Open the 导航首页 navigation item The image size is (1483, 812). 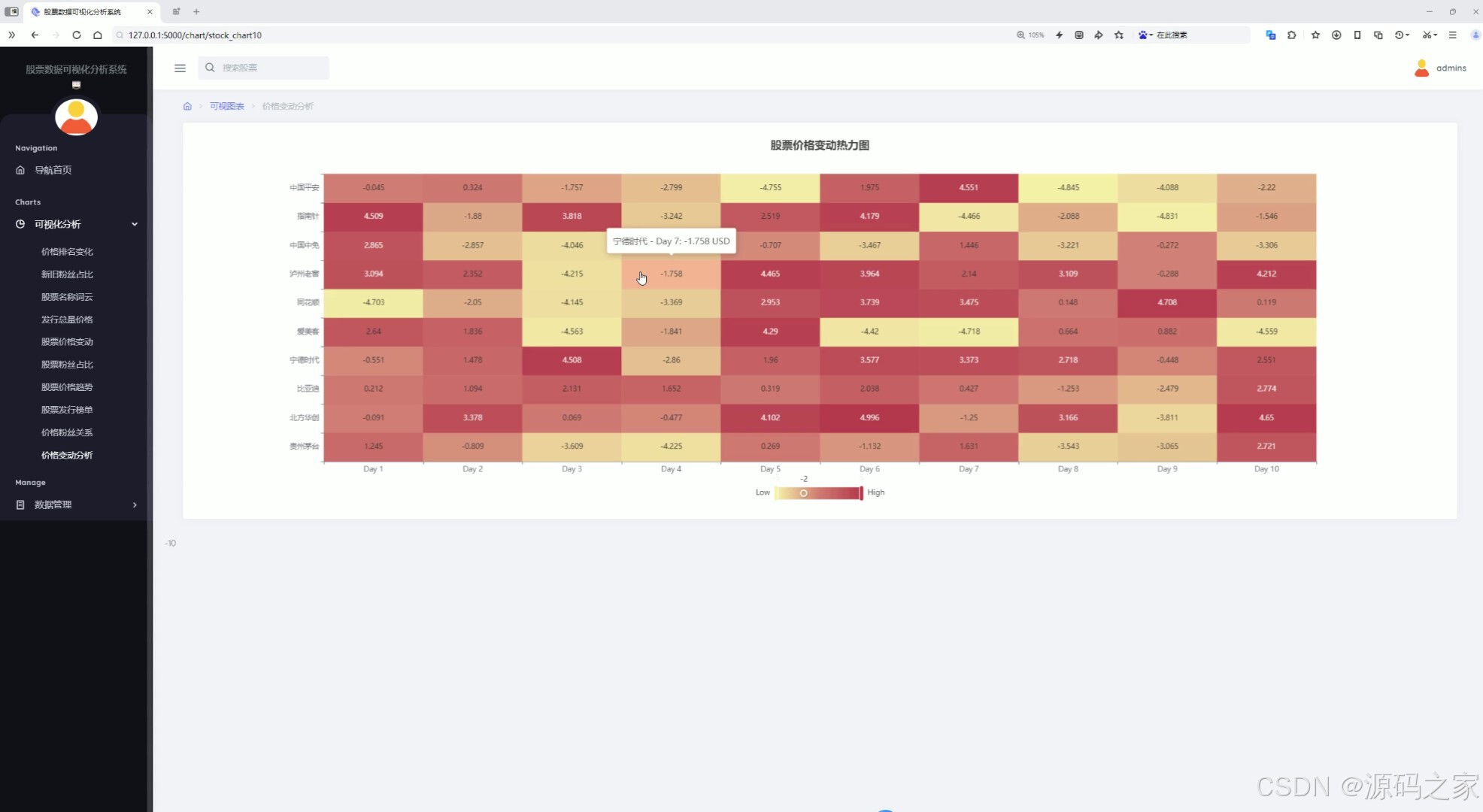tap(53, 170)
